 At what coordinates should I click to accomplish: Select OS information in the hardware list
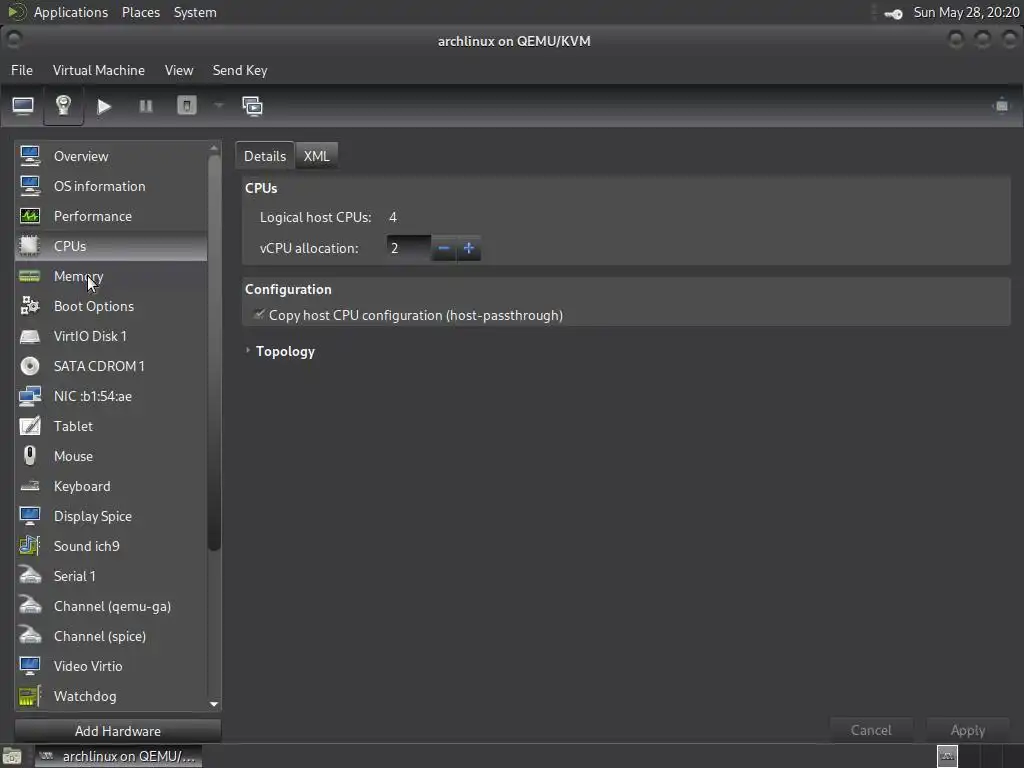coord(111,186)
